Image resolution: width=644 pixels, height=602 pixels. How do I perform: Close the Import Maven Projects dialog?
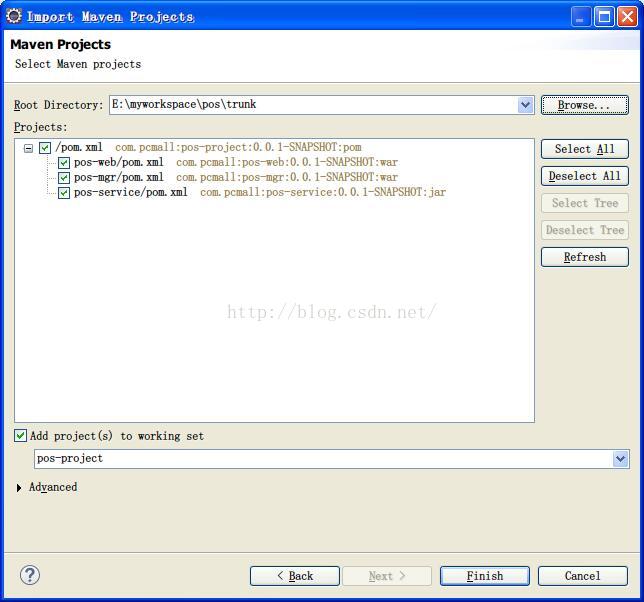[628, 17]
